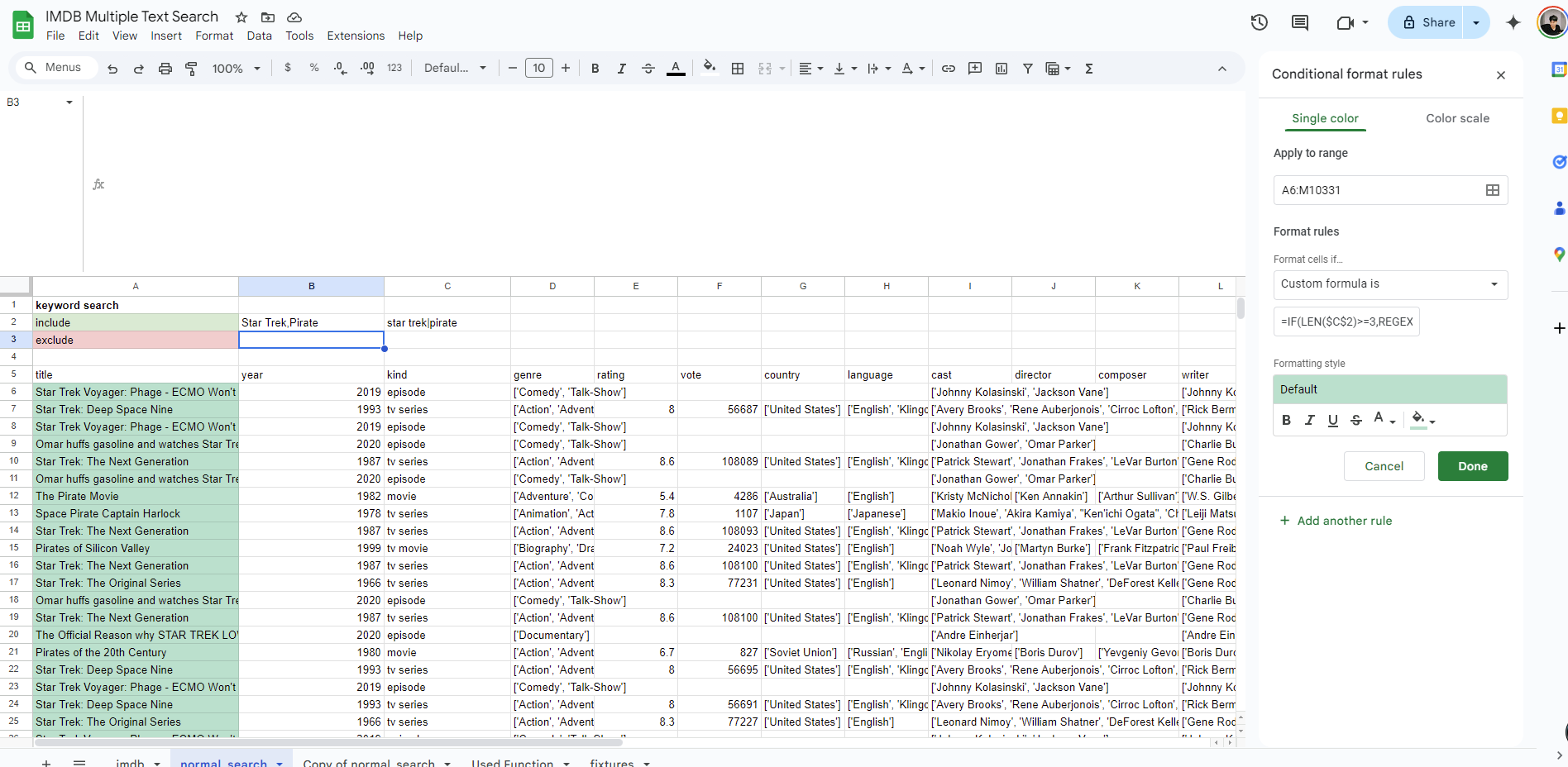The height and width of the screenshot is (767, 1568).
Task: Open vertical align dropdown
Action: tap(845, 69)
